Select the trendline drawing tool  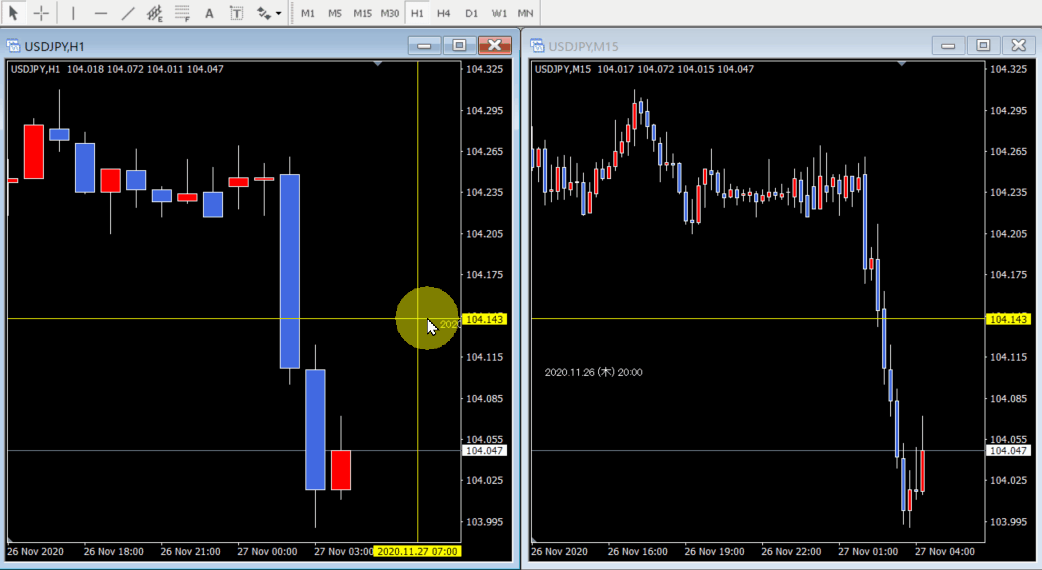[128, 13]
